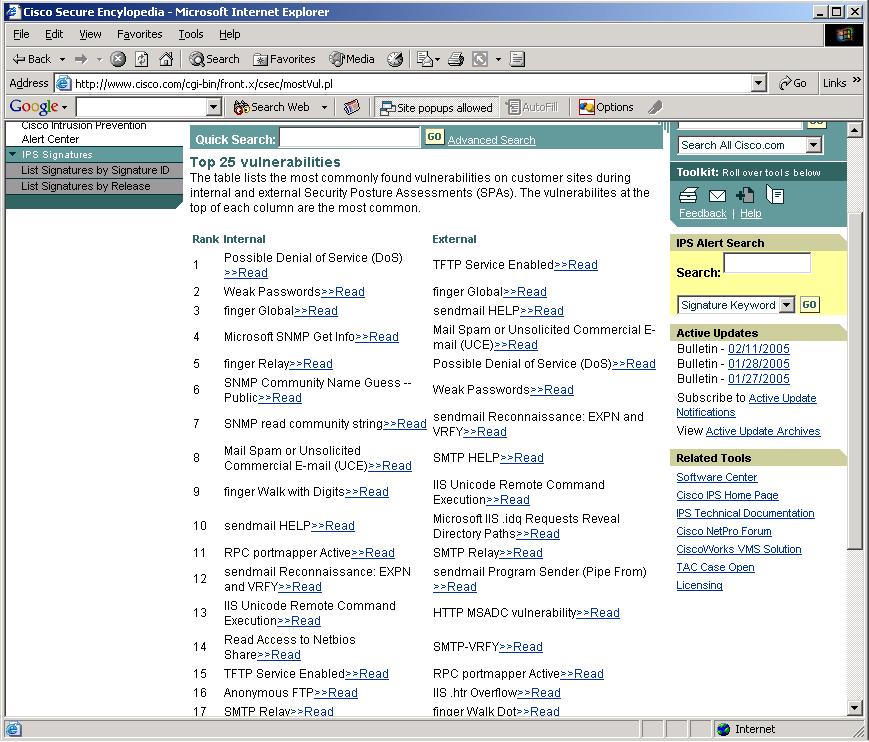The height and width of the screenshot is (742, 869).
Task: Click the Search Web button
Action: click(x=272, y=107)
